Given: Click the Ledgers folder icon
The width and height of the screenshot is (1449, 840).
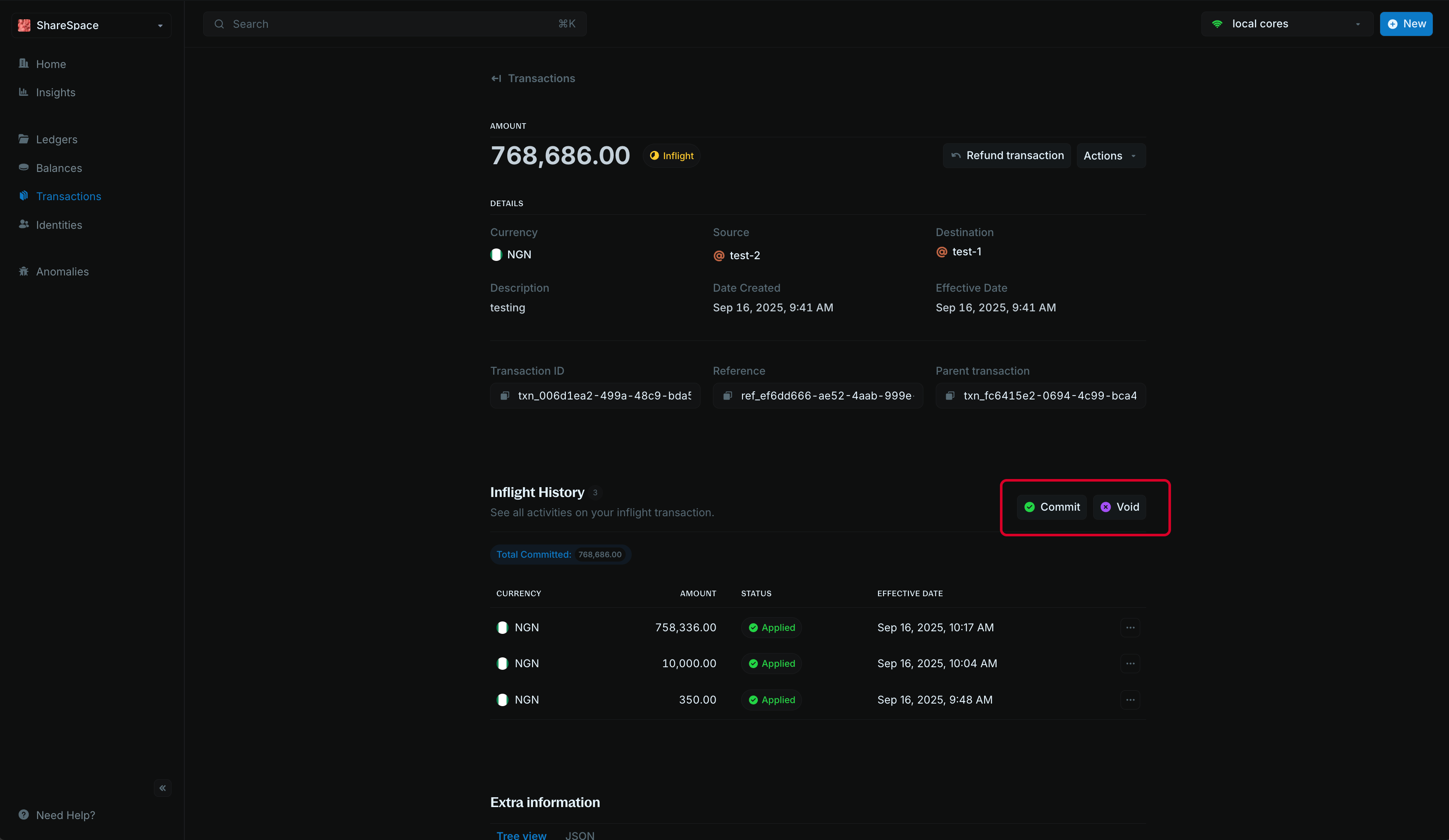Looking at the screenshot, I should (24, 139).
